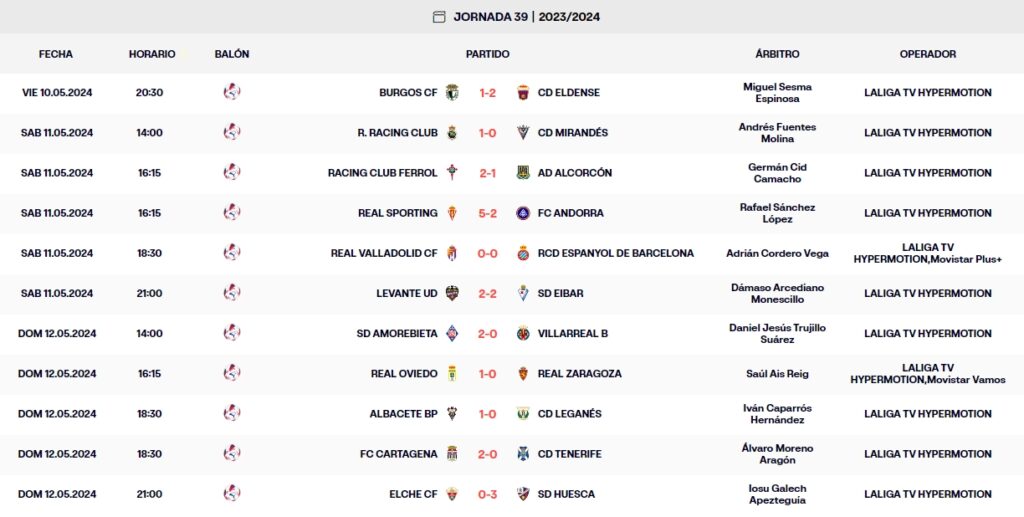Click the SD Huesca club crest
This screenshot has height=517, width=1024.
coord(522,493)
